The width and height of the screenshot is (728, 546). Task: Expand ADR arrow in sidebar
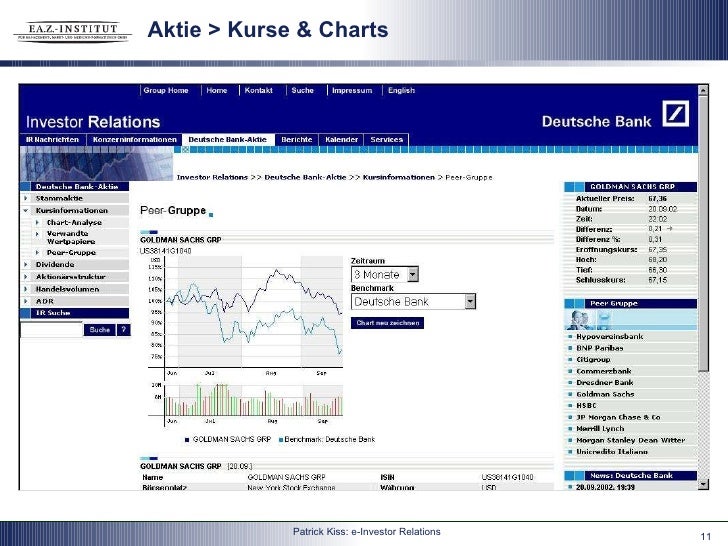(26, 301)
